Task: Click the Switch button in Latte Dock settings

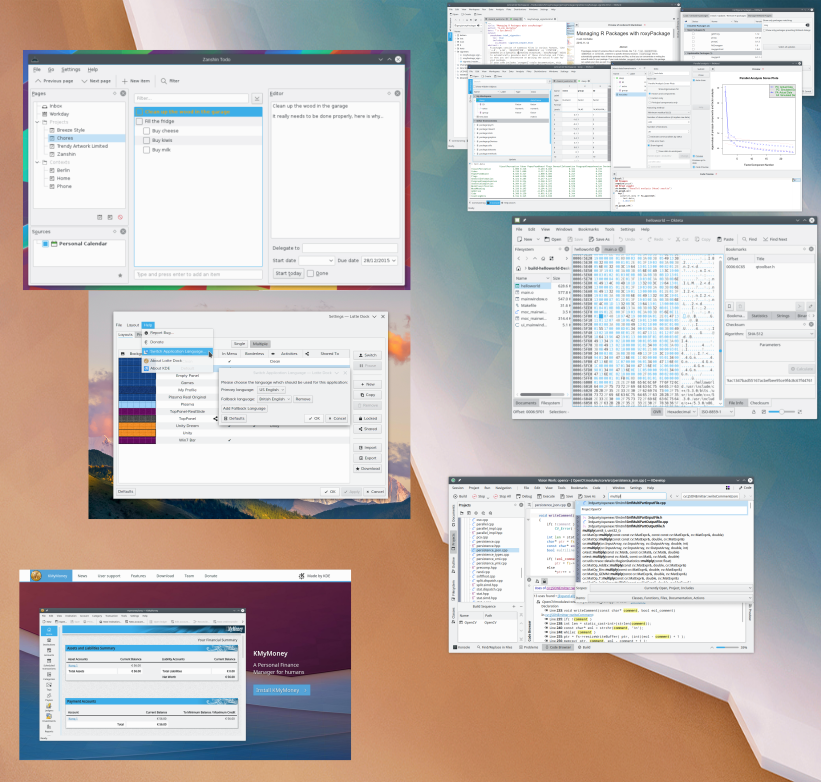Action: [368, 355]
